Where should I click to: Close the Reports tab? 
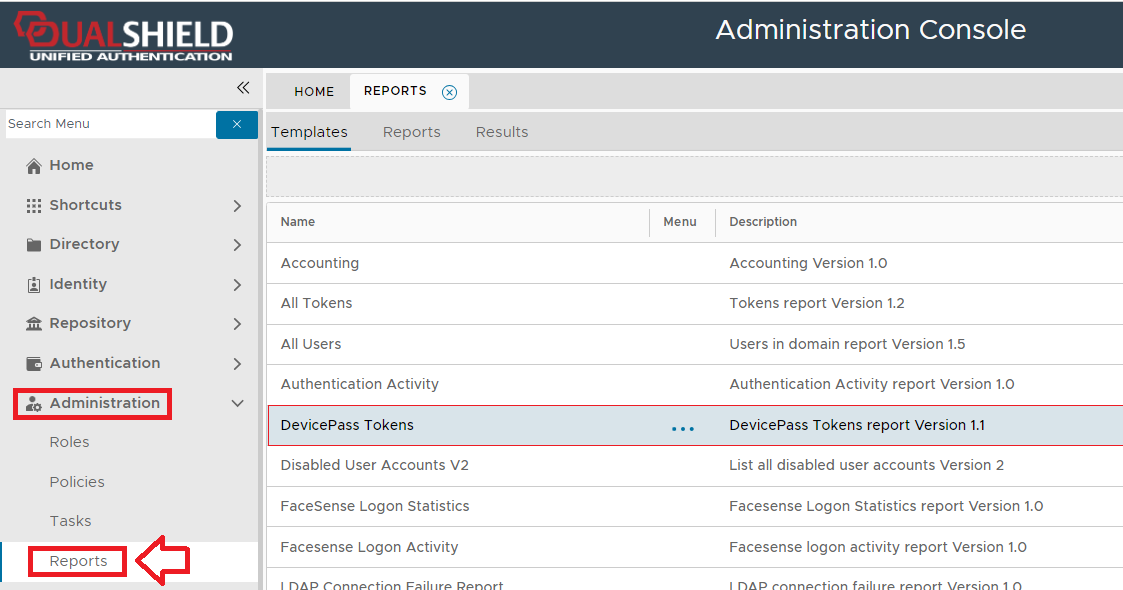tap(450, 92)
